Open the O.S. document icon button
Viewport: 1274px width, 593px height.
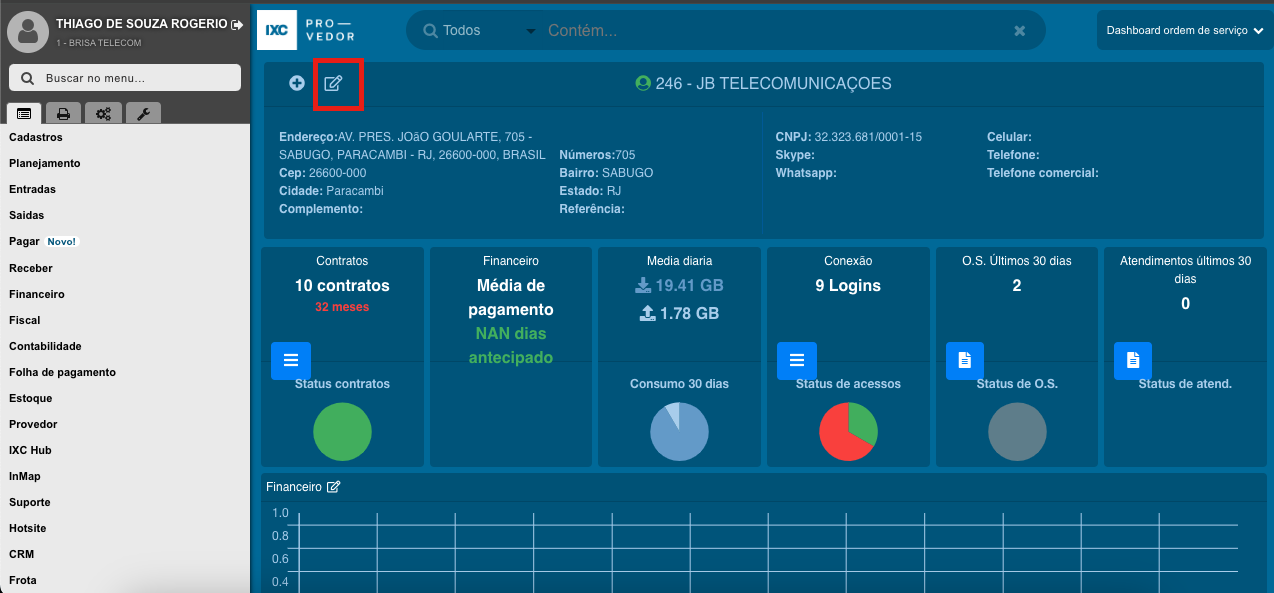(965, 360)
